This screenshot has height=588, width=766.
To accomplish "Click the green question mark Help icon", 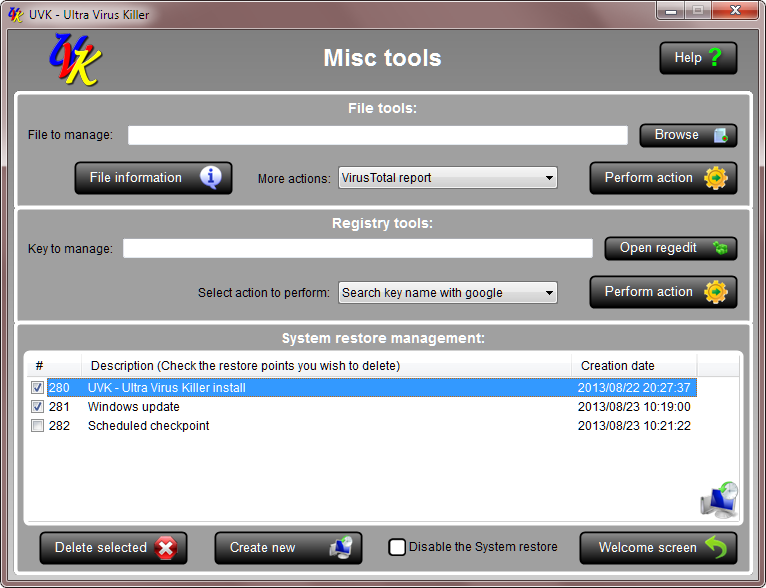I will point(715,58).
